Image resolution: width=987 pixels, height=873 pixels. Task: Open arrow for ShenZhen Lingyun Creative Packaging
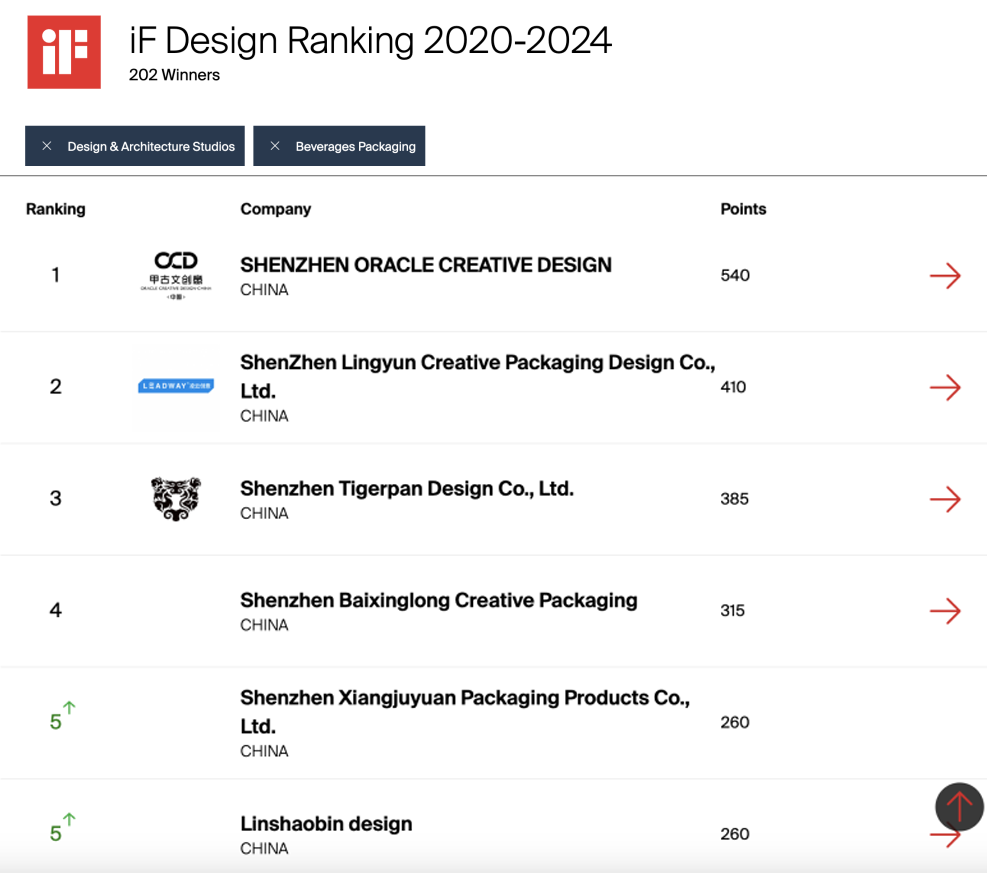coord(945,387)
